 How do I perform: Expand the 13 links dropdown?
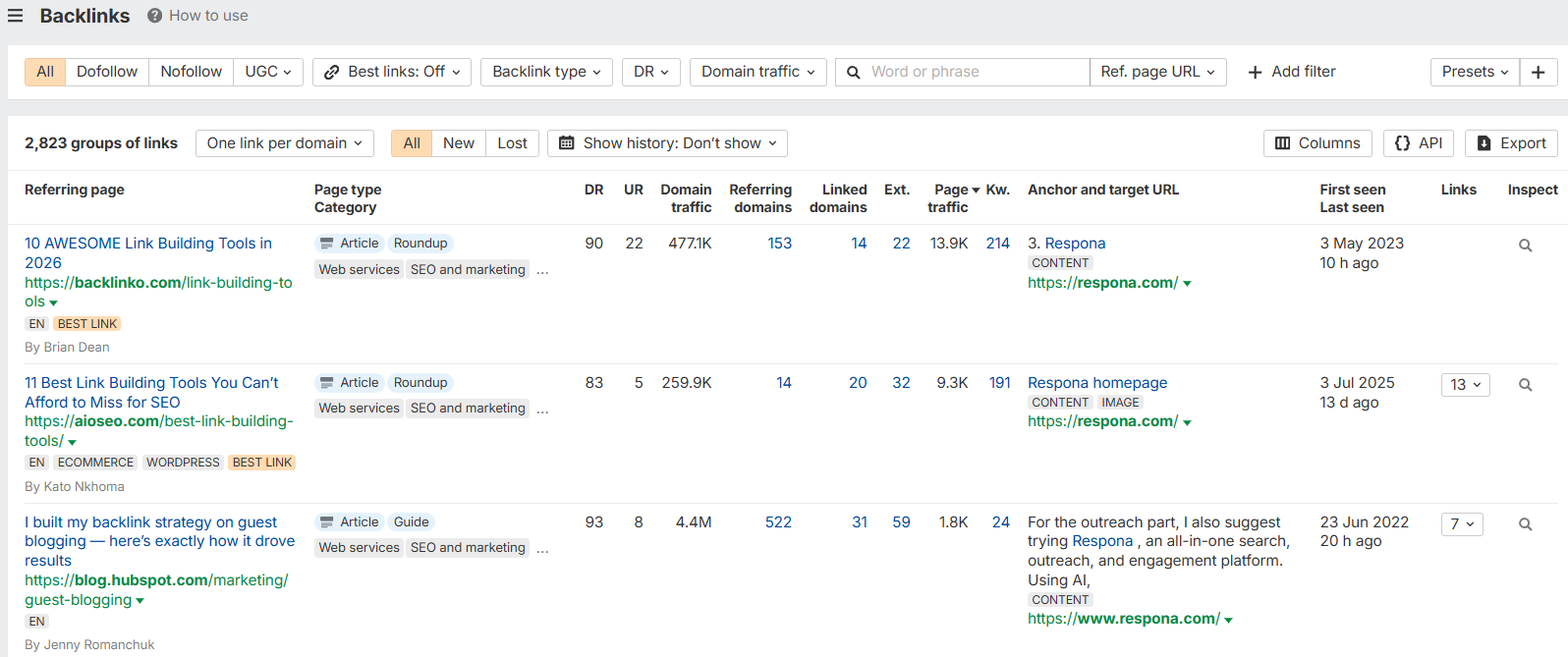(1465, 385)
